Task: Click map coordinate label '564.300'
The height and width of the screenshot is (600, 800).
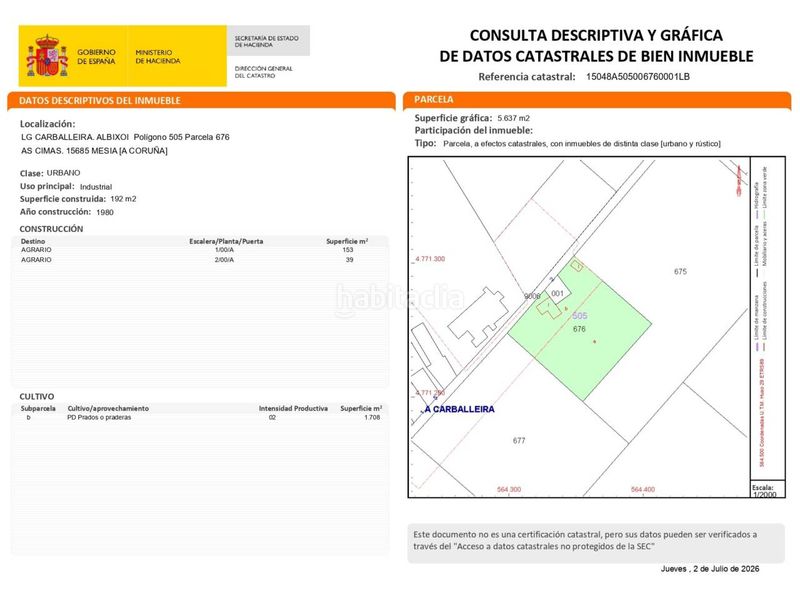Action: (509, 489)
